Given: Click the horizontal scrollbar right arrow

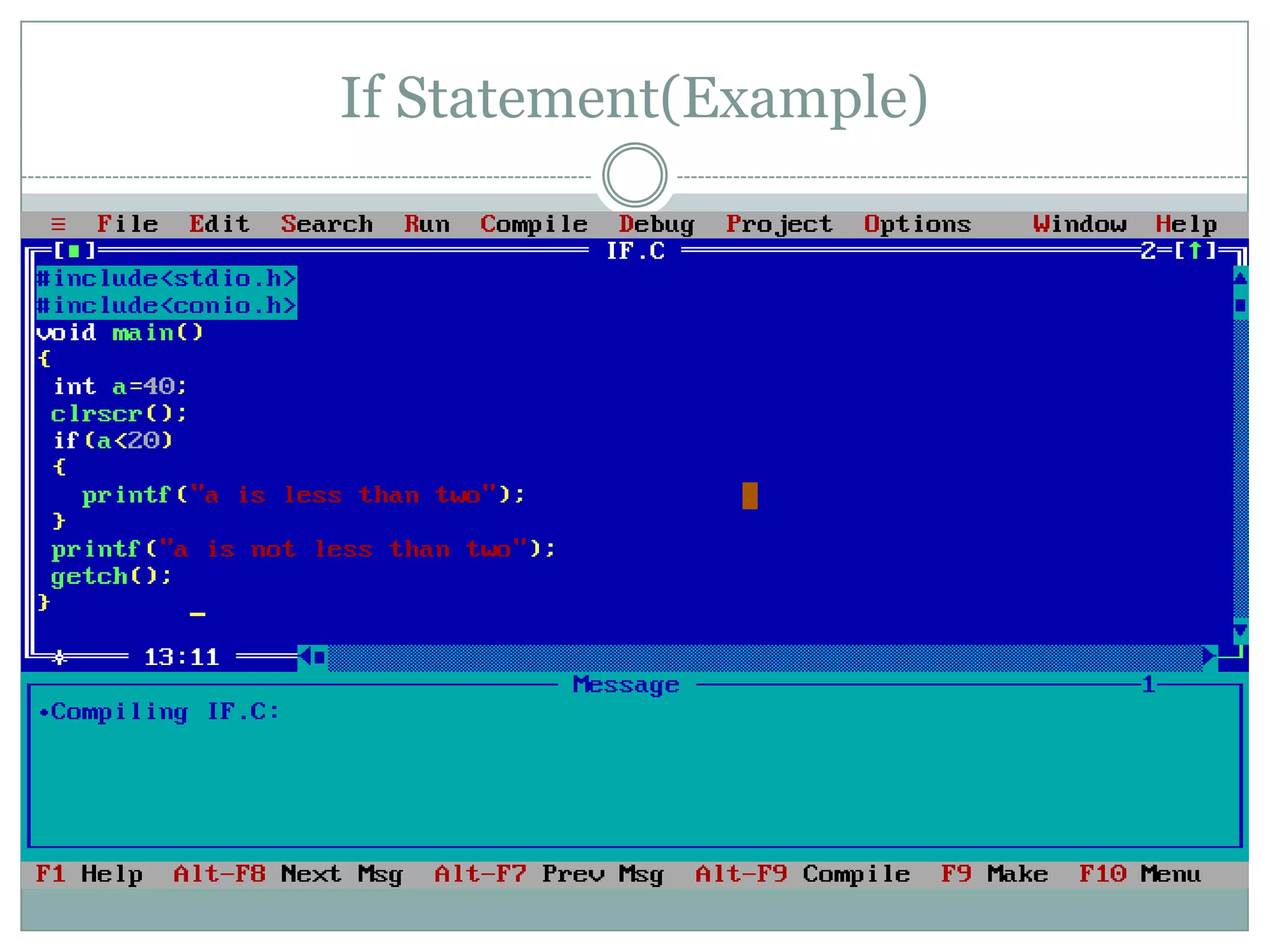Looking at the screenshot, I should click(x=1209, y=656).
